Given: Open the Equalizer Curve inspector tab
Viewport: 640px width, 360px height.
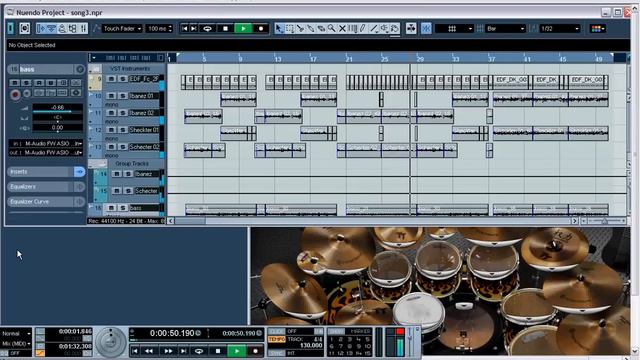Looking at the screenshot, I should 46,202.
